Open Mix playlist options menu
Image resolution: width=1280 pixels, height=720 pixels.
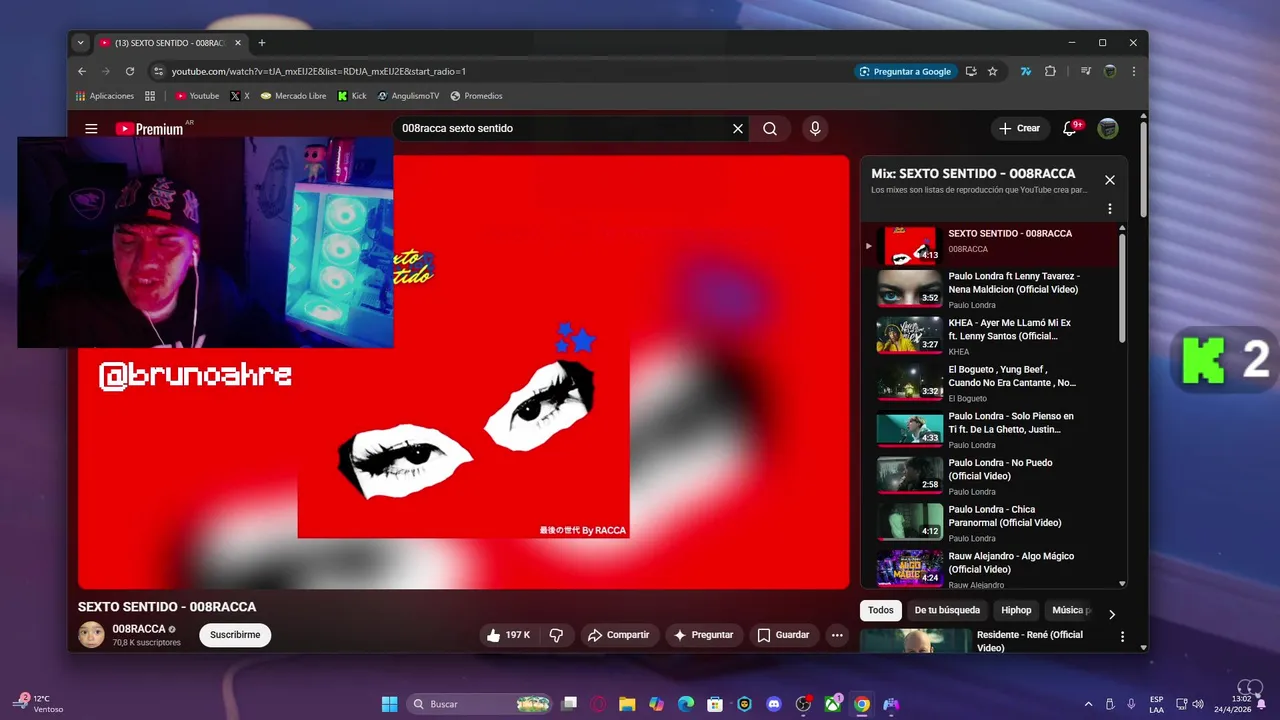click(x=1109, y=209)
